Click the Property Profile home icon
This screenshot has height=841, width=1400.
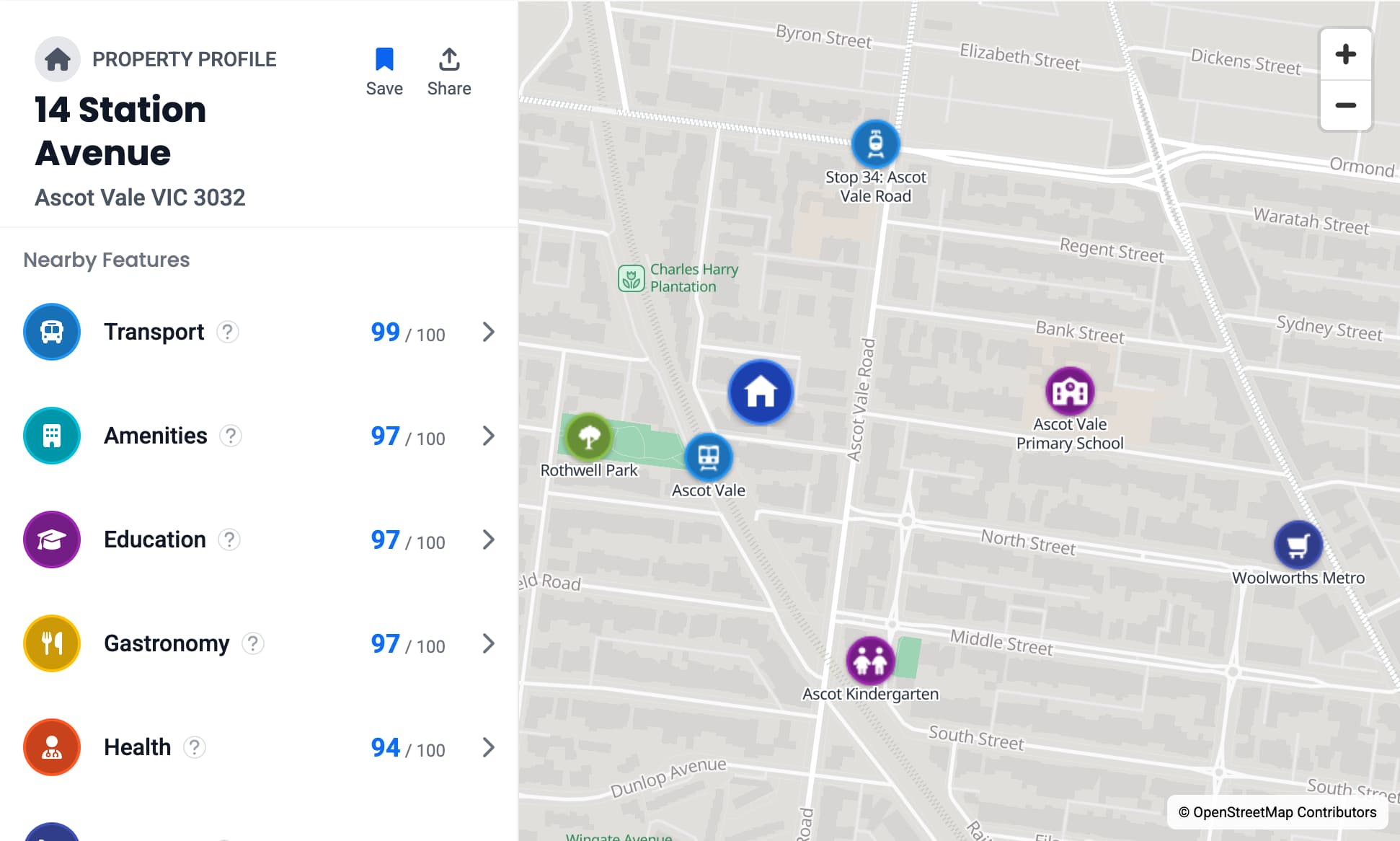point(58,59)
